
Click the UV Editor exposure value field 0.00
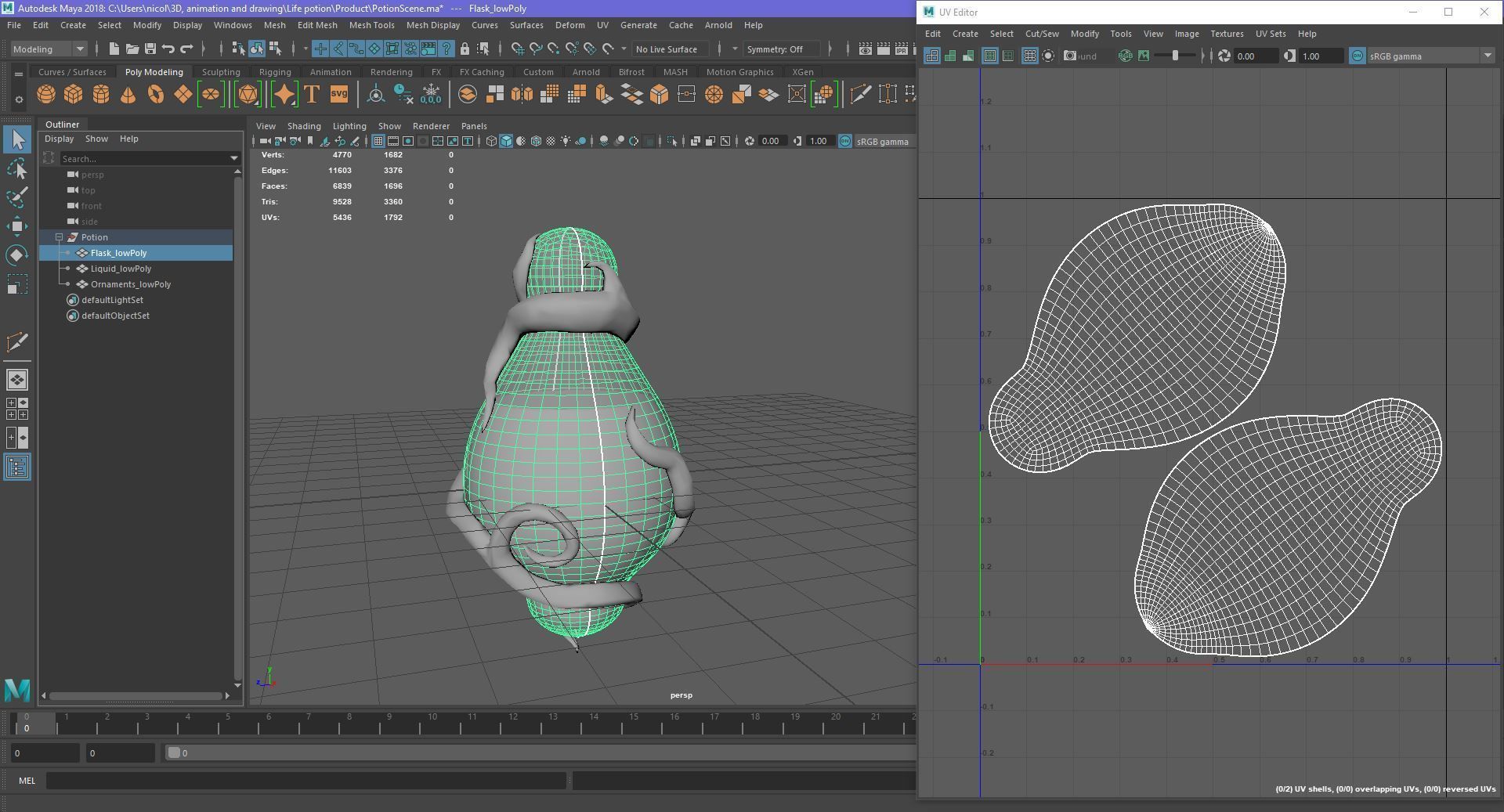click(1256, 56)
